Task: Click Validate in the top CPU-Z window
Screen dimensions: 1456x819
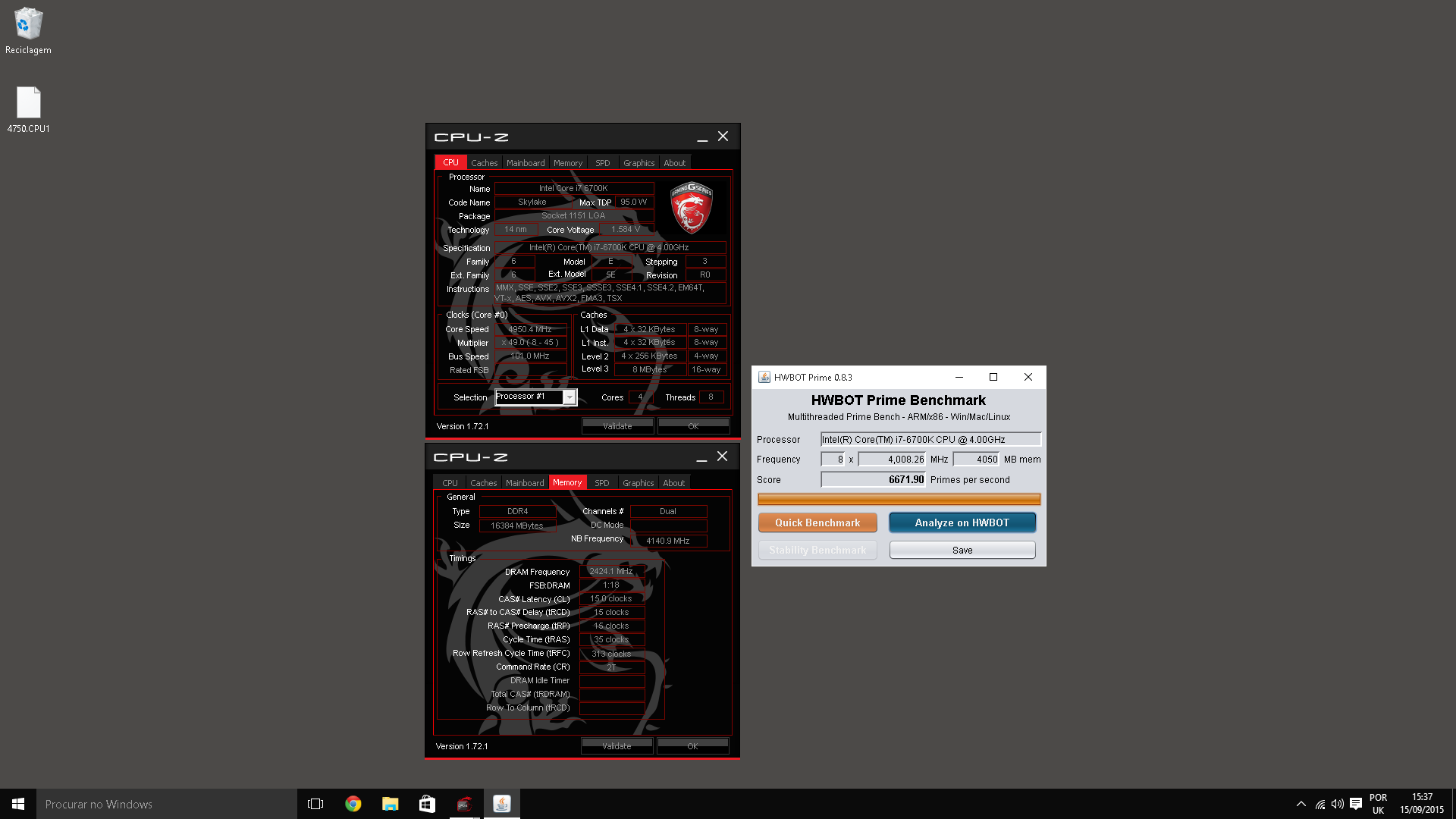Action: pyautogui.click(x=617, y=426)
